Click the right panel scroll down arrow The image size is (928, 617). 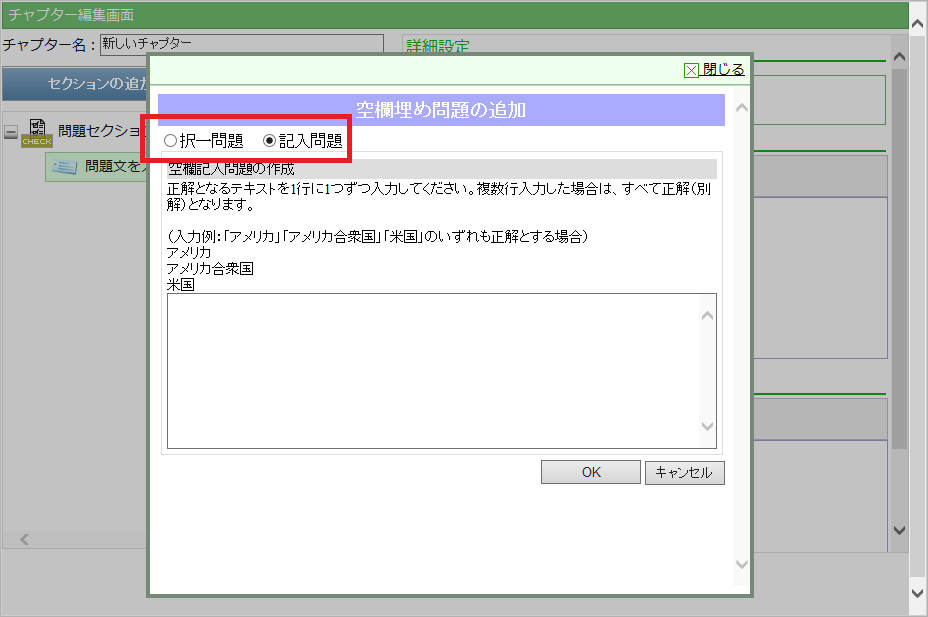coord(900,530)
